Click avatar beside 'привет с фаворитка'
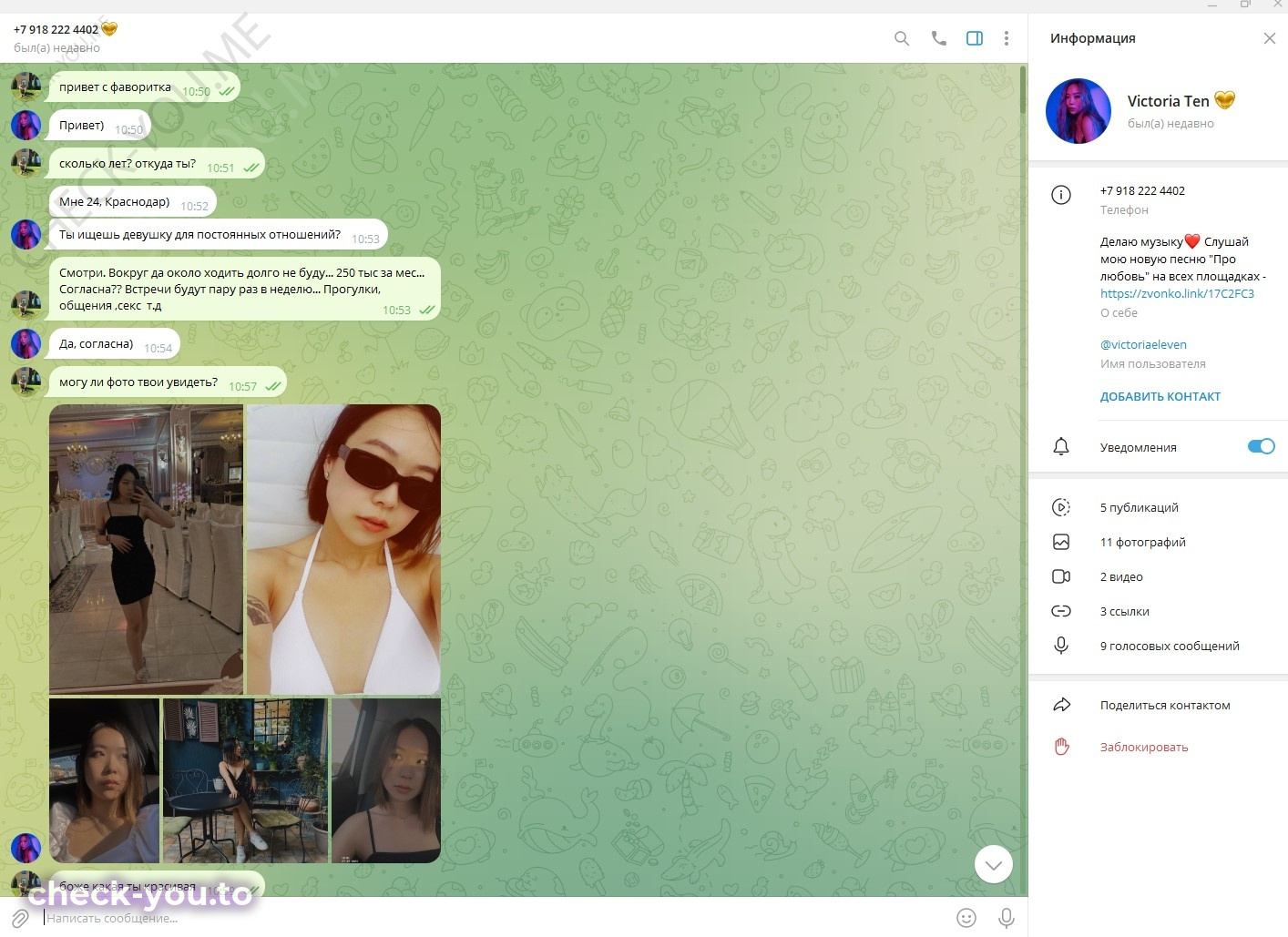Screen dimensions: 1288x937 click(26, 87)
